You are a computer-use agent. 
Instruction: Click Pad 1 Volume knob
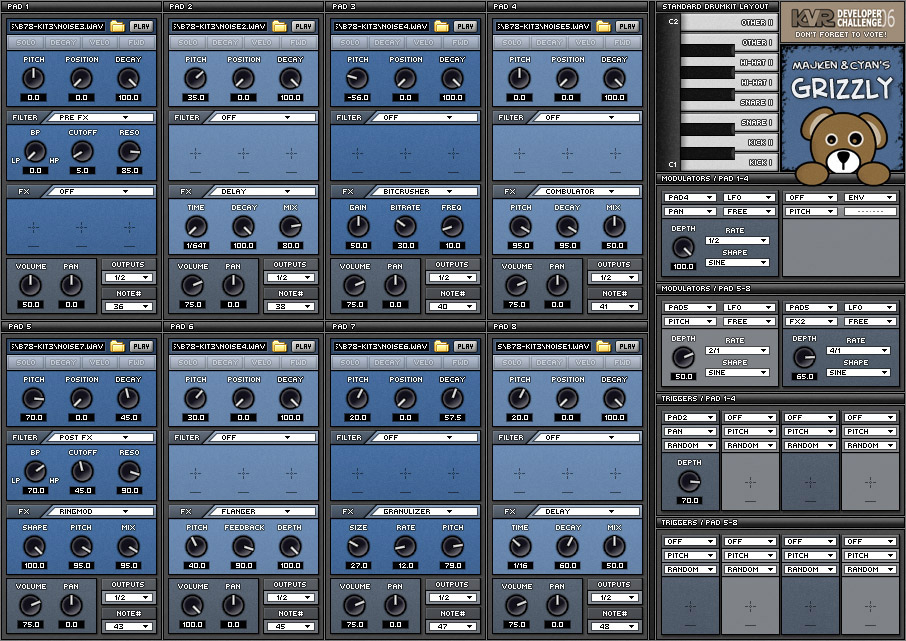pyautogui.click(x=30, y=285)
